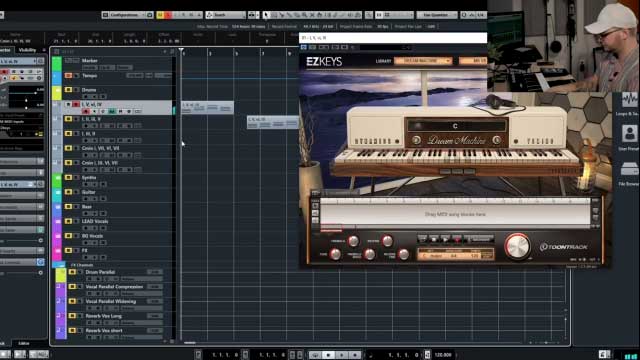This screenshot has height=360, width=640.
Task: Open the EZkeys Library dropdown
Action: [x=423, y=61]
